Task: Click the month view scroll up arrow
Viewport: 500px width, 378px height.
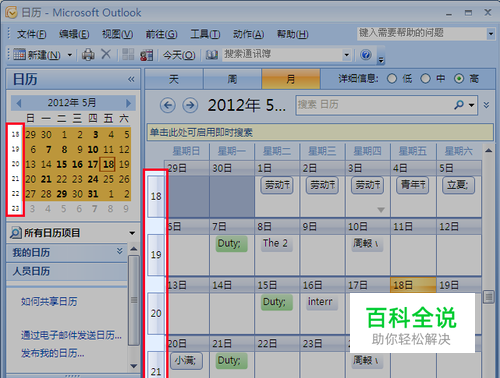Action: point(488,151)
